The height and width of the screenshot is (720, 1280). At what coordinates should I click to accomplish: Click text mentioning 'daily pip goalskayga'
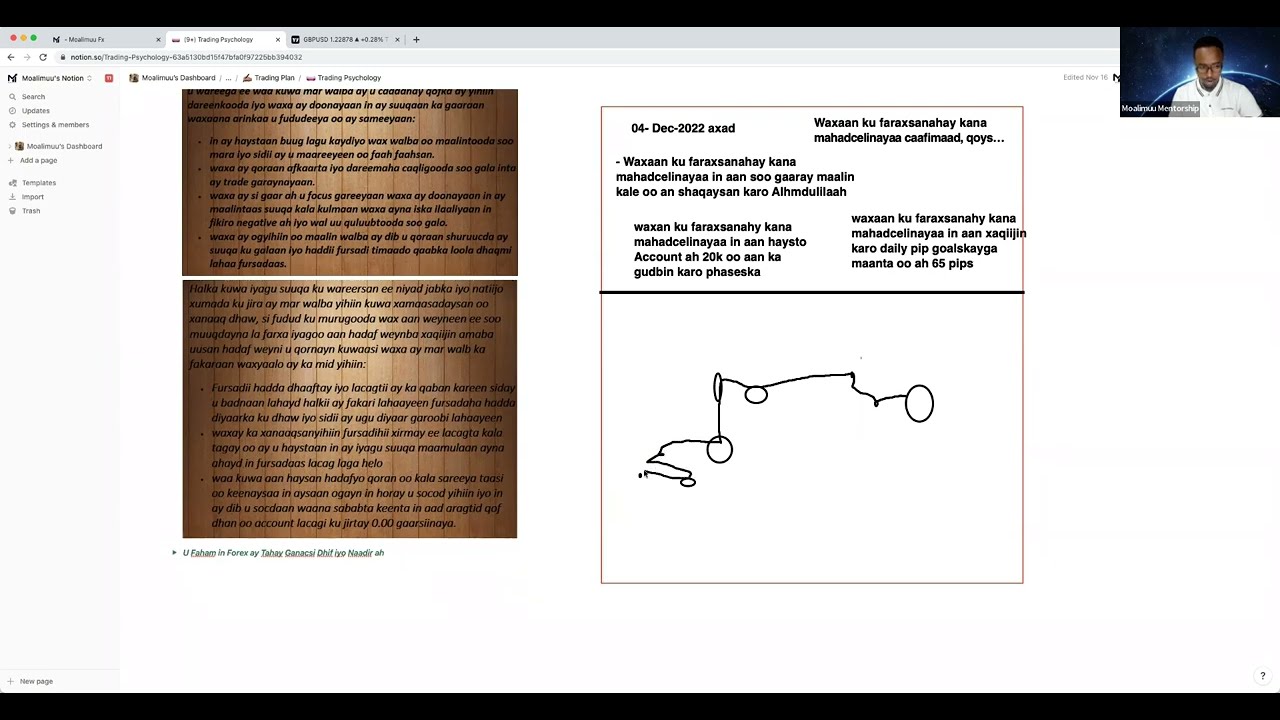[939, 241]
